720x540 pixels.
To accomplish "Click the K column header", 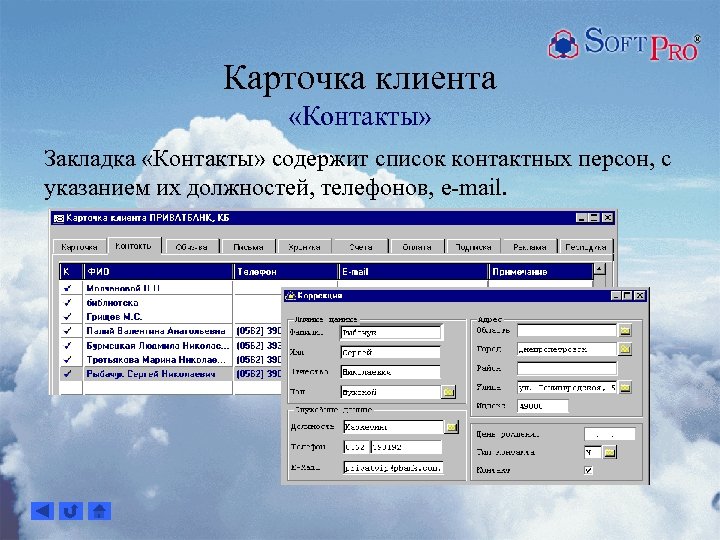I will tap(71, 271).
